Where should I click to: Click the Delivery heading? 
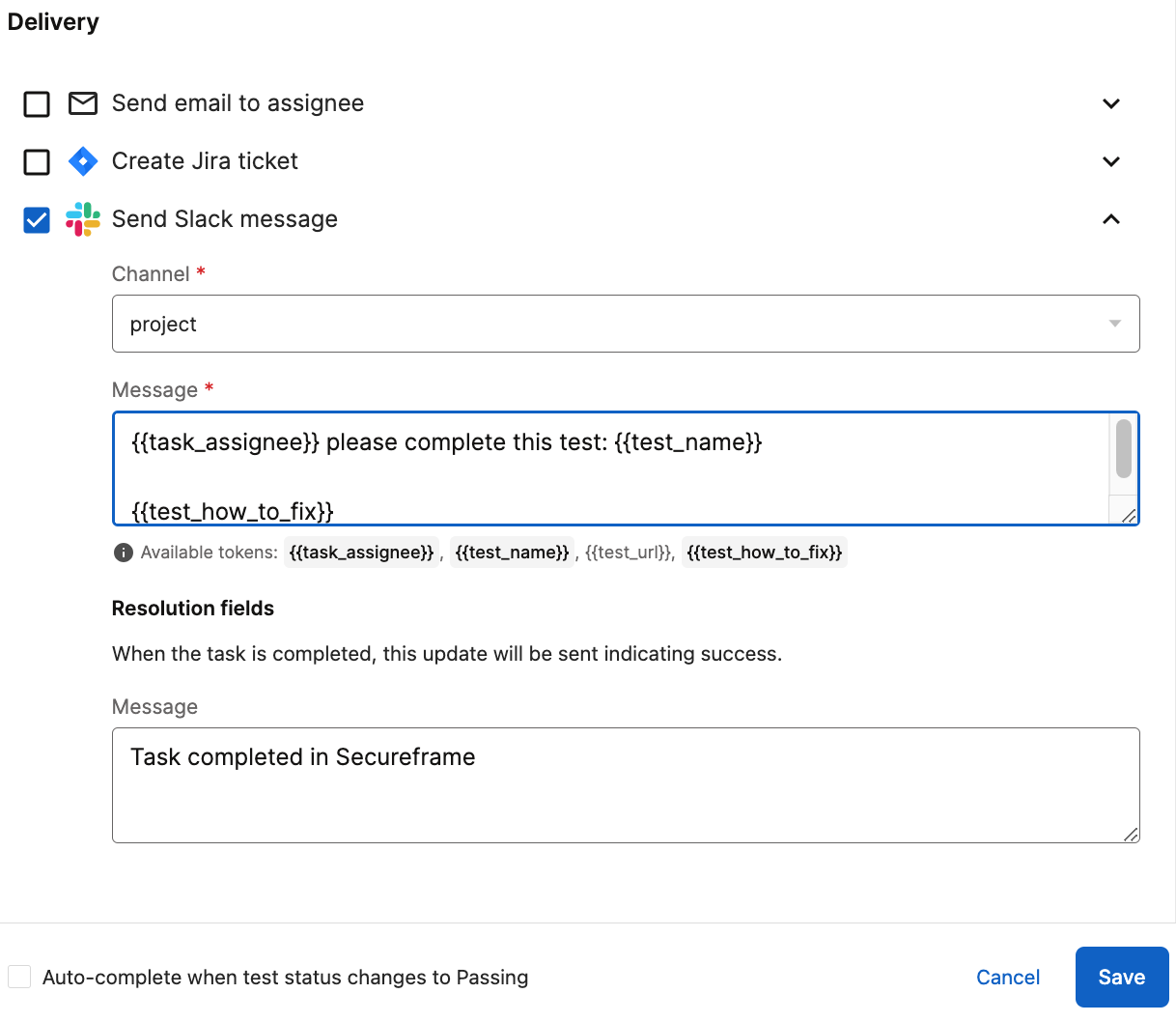pyautogui.click(x=53, y=22)
